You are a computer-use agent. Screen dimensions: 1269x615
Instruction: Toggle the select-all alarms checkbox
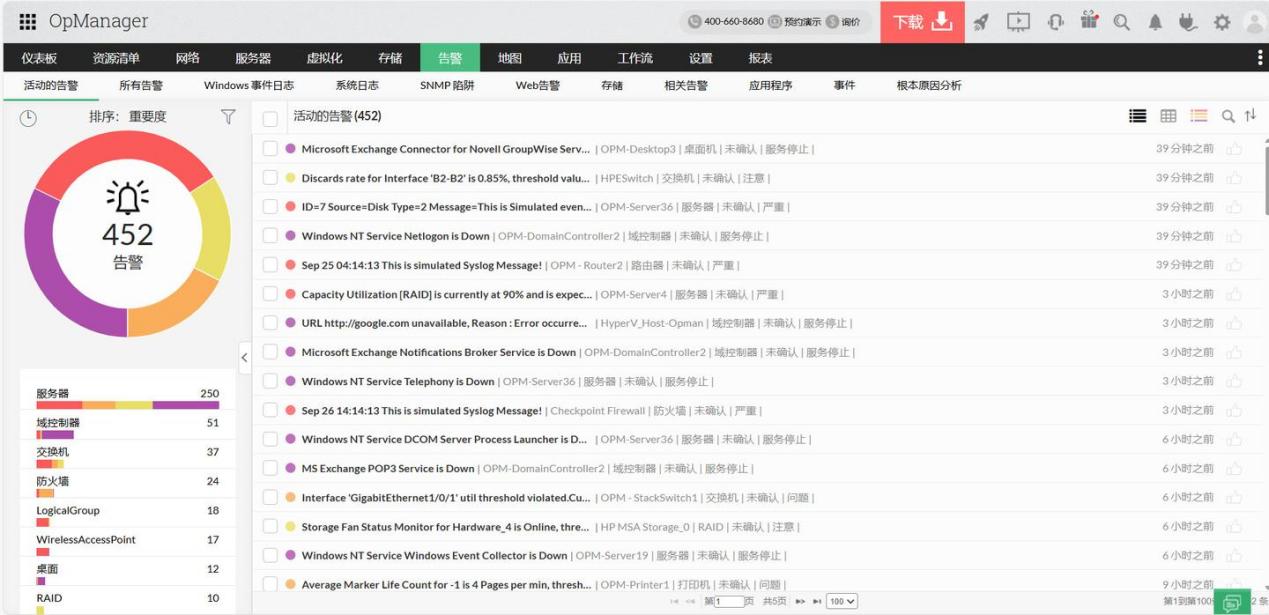(x=270, y=119)
